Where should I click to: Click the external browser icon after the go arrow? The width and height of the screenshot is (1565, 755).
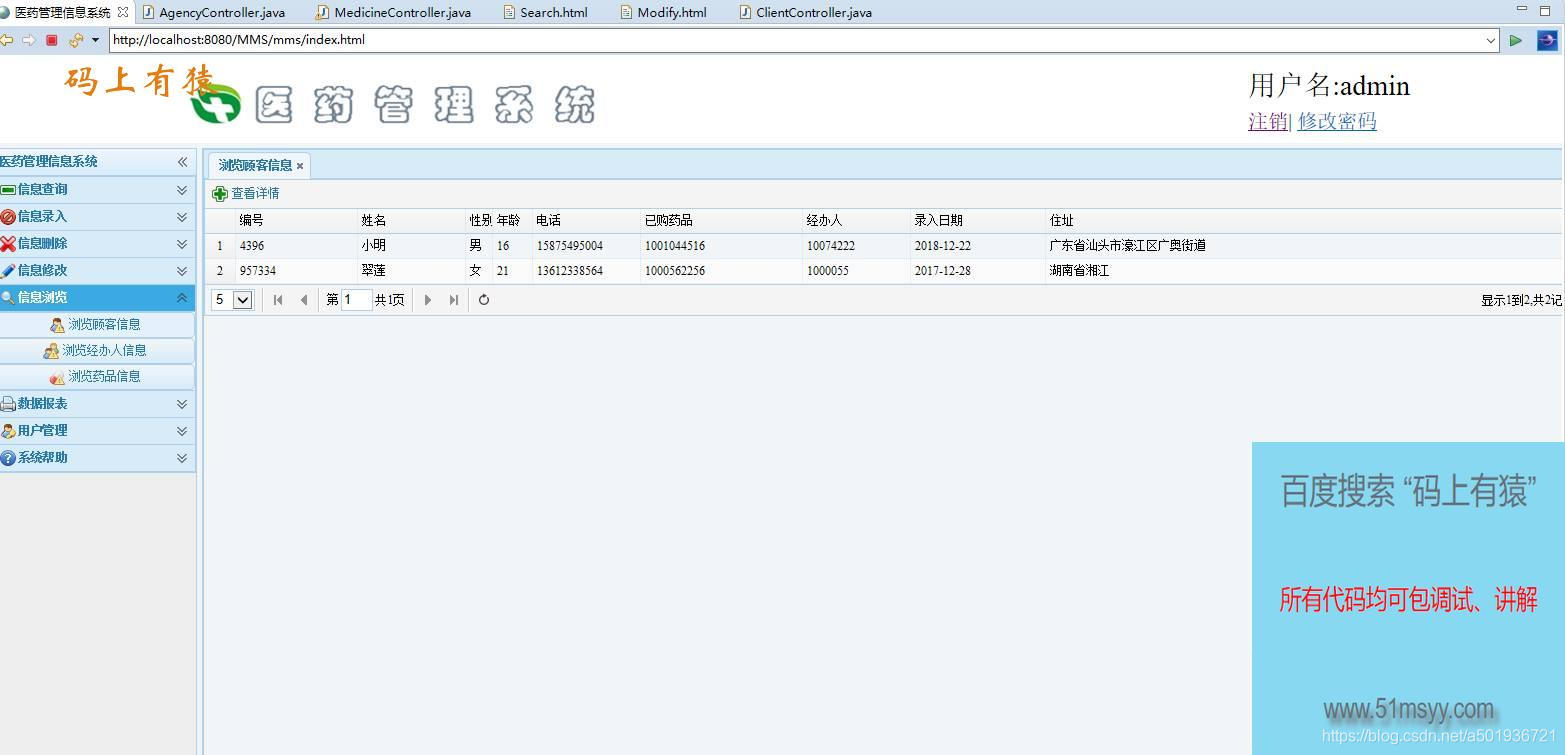click(x=1546, y=40)
